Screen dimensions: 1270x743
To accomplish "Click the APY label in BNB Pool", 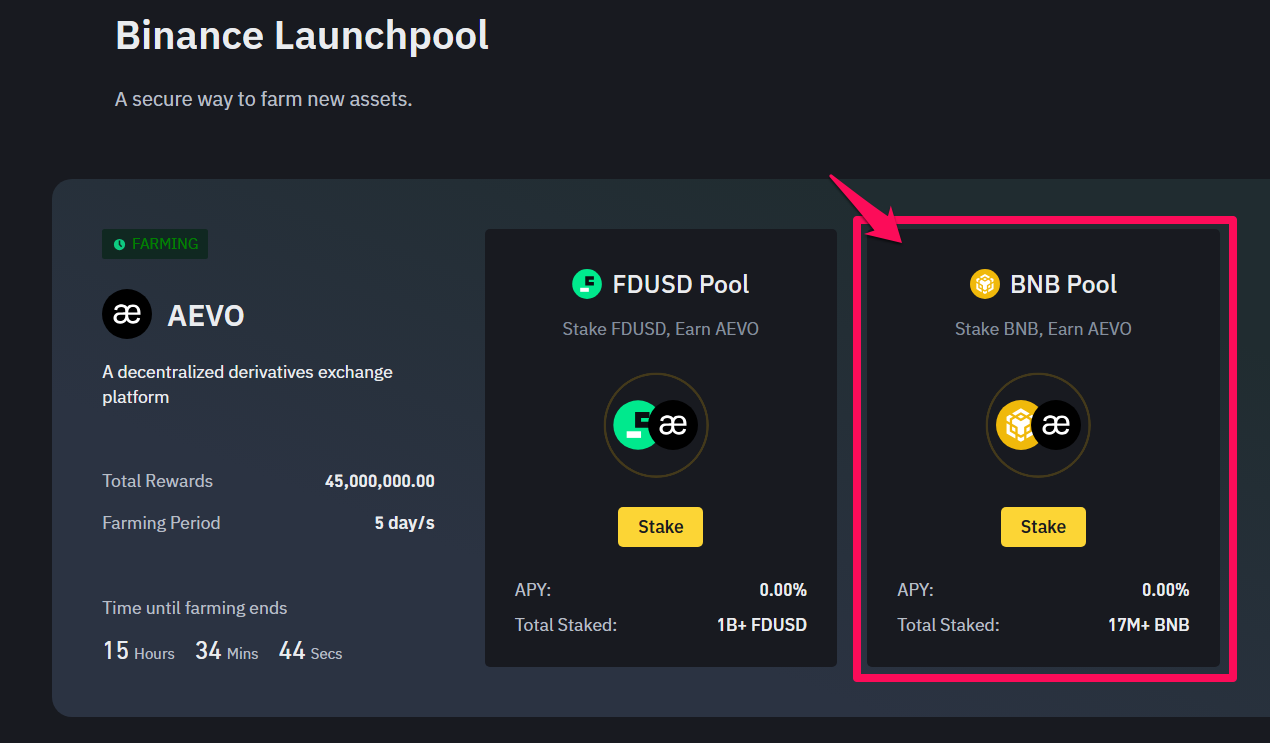I will pyautogui.click(x=916, y=590).
